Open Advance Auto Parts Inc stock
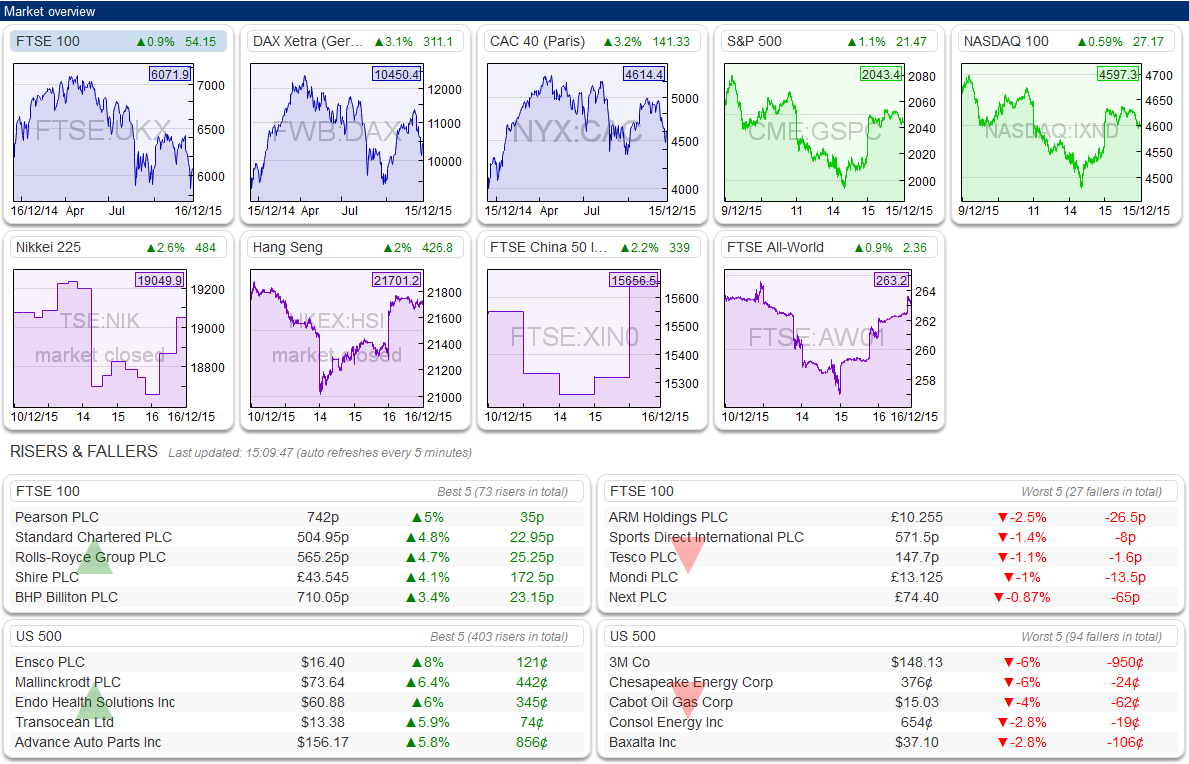 [88, 743]
